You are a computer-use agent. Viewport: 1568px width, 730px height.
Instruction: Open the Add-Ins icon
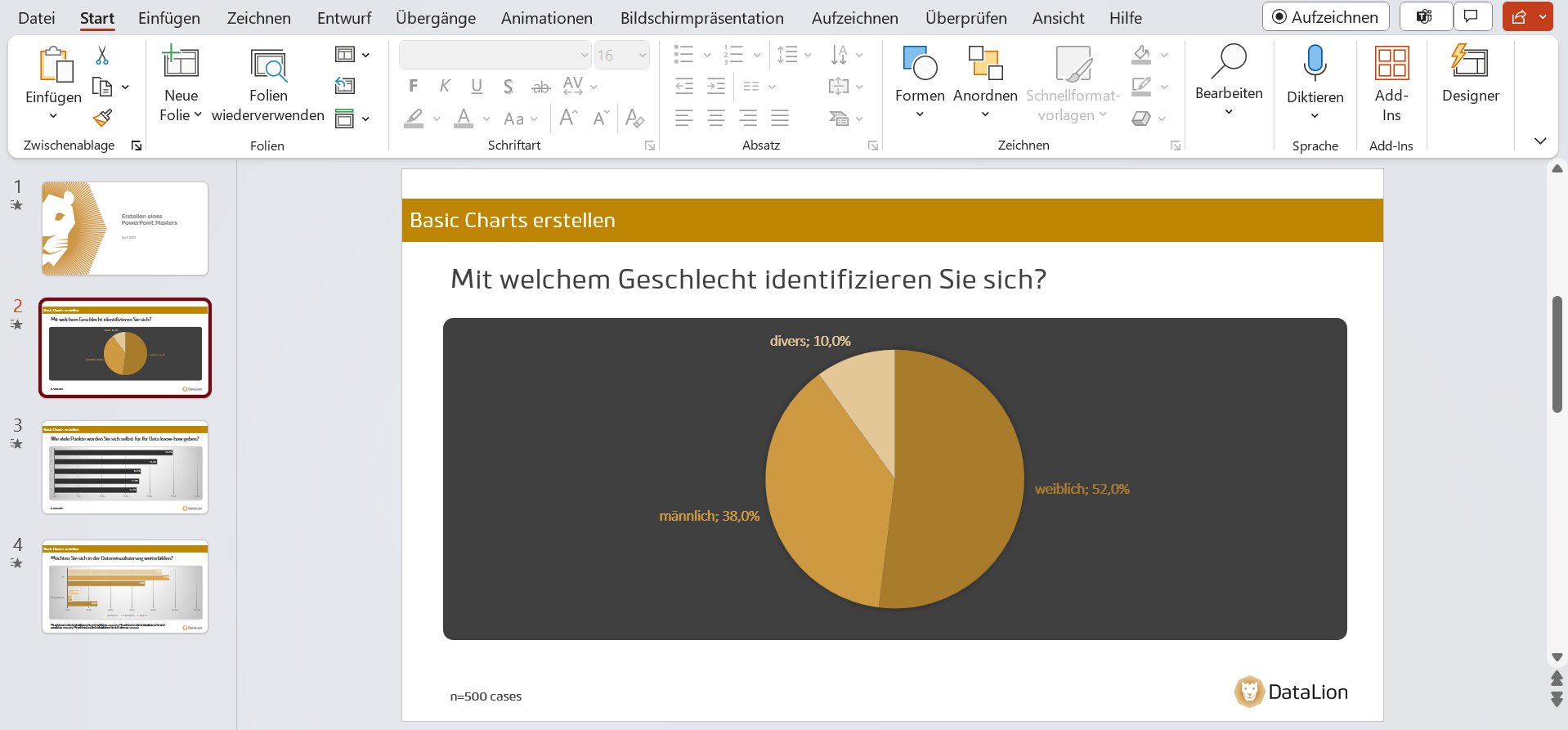pos(1391,63)
